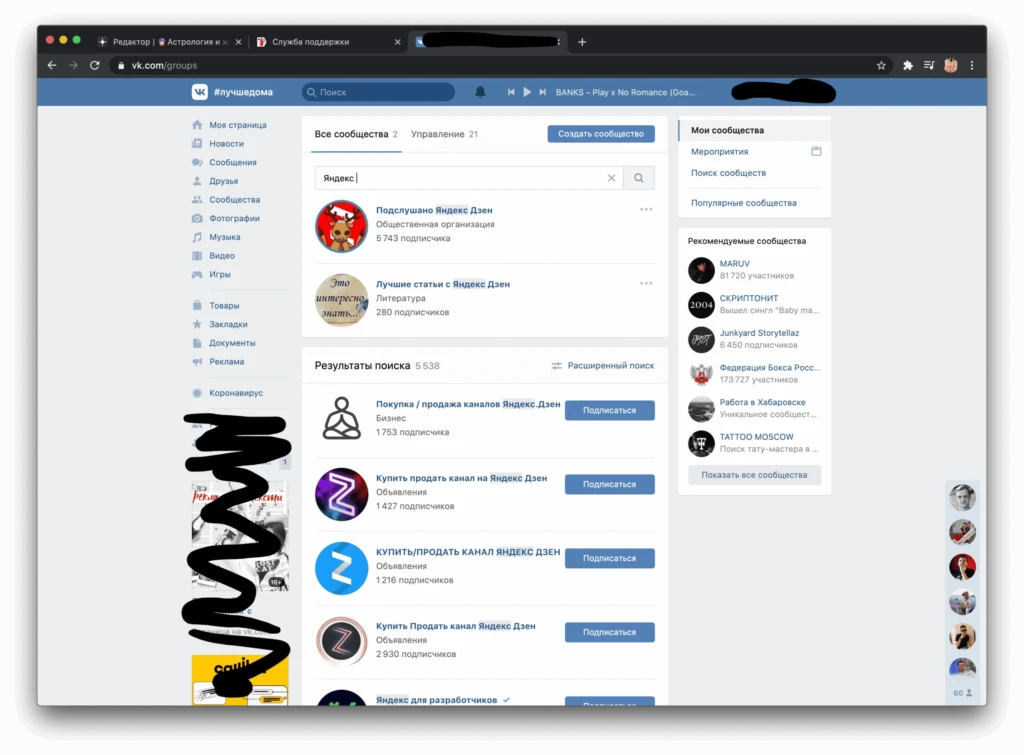
Task: Subscribe to КУПИТЬ/ПРОДАТЬ КАНАЛ ЯНДЕКС ДЗЕН
Action: 609,558
